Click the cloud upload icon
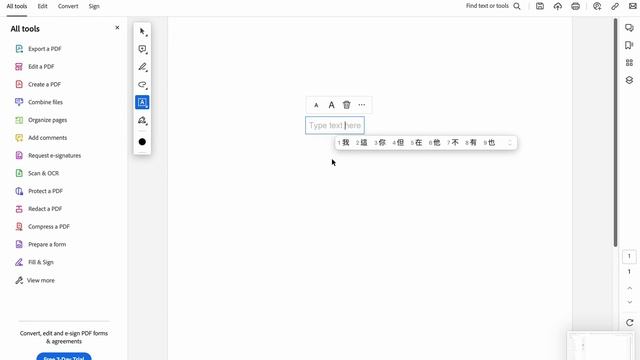 558,6
